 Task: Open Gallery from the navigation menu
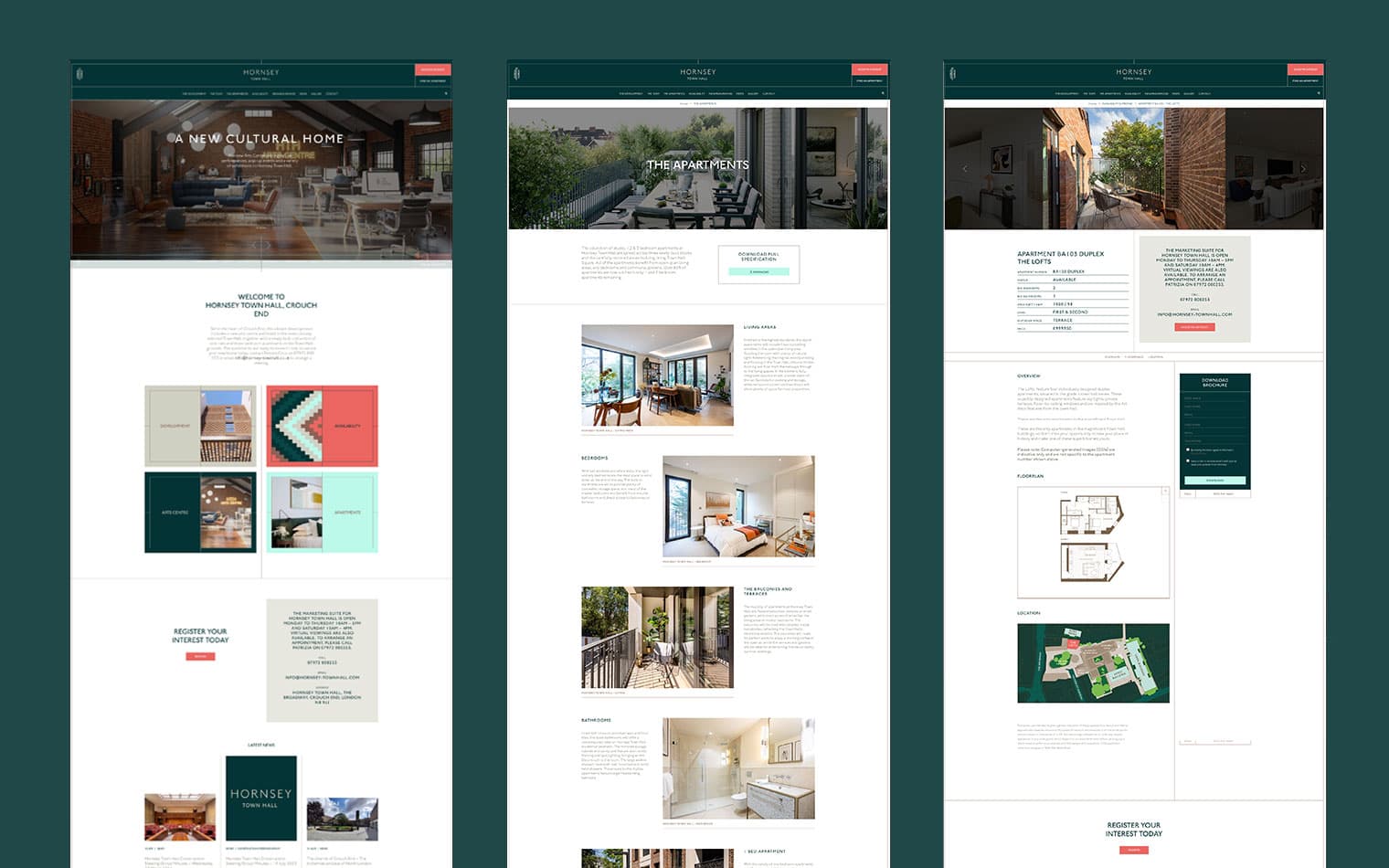(x=754, y=93)
